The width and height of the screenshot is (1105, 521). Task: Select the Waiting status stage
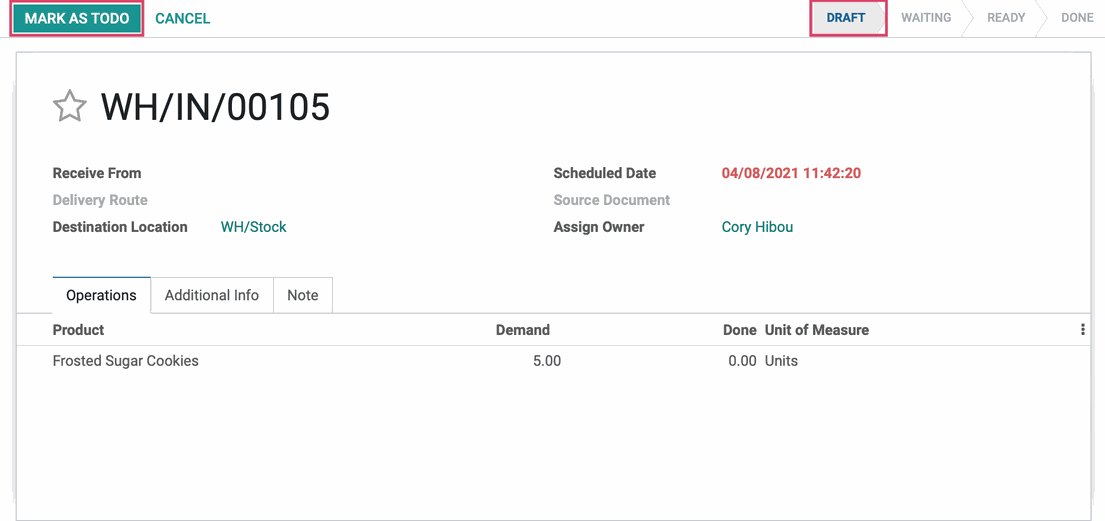926,18
